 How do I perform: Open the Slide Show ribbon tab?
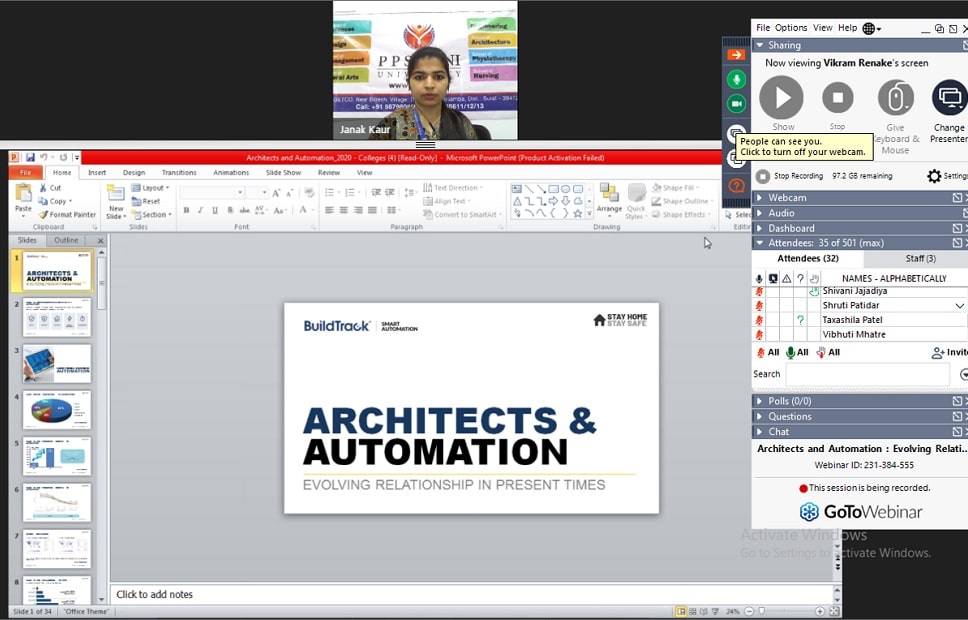283,172
